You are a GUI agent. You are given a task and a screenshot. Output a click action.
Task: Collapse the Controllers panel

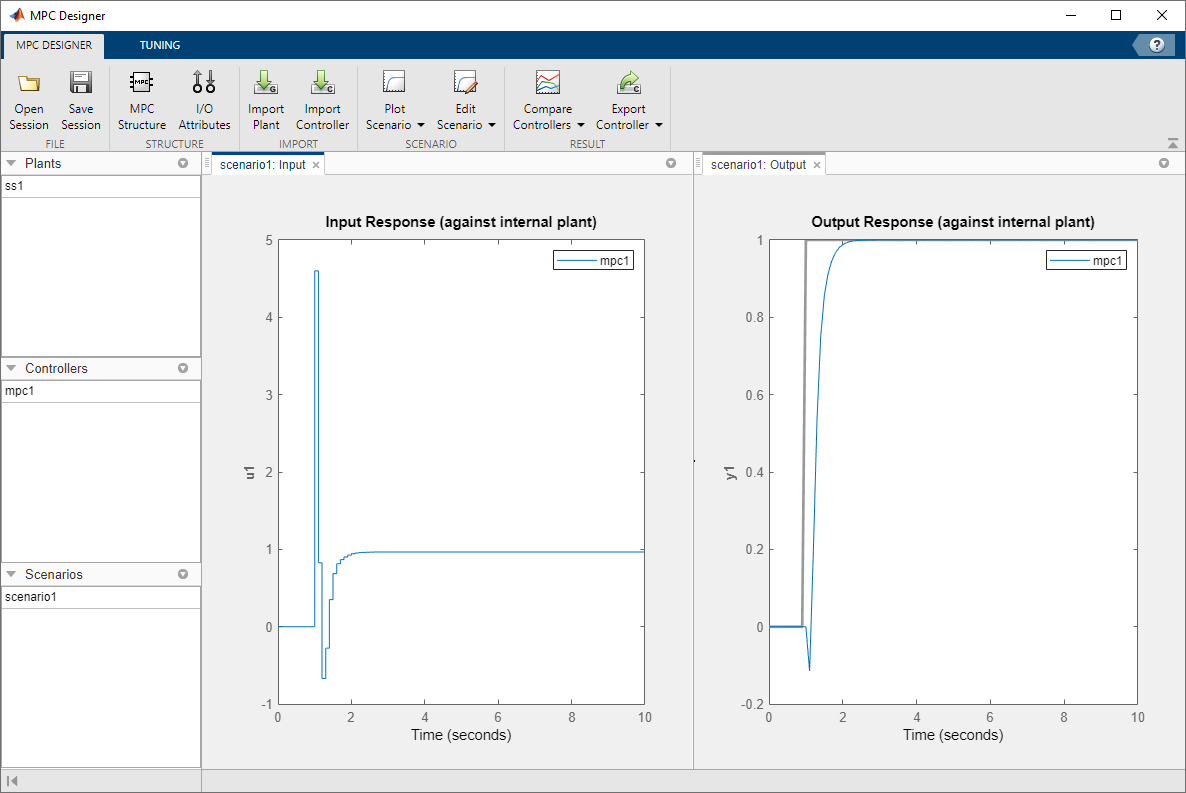click(10, 368)
